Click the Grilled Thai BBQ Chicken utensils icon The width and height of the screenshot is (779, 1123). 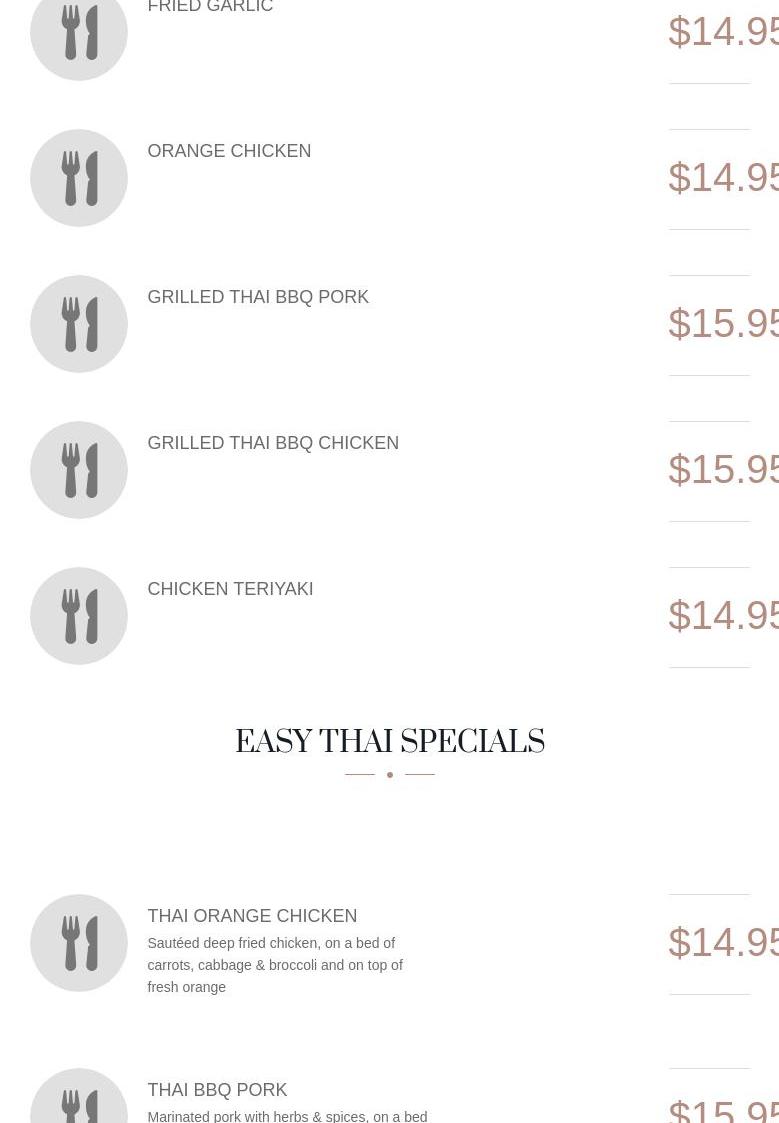point(79,470)
